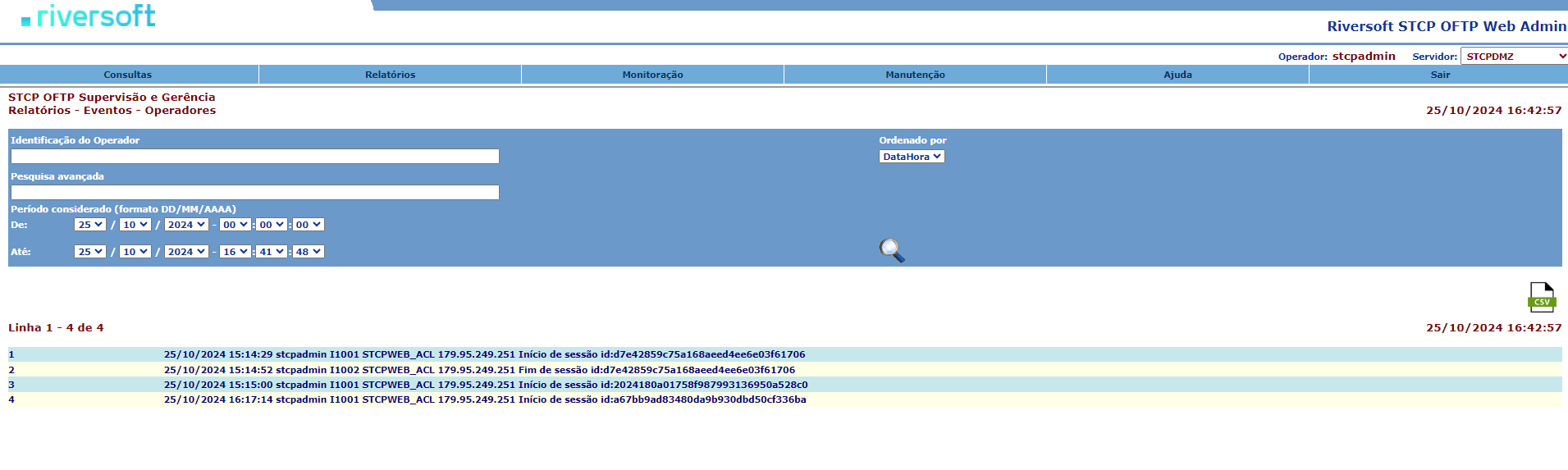Click Riversoft STCP OFTP Web Admin title
The image size is (1568, 470).
[x=1447, y=26]
